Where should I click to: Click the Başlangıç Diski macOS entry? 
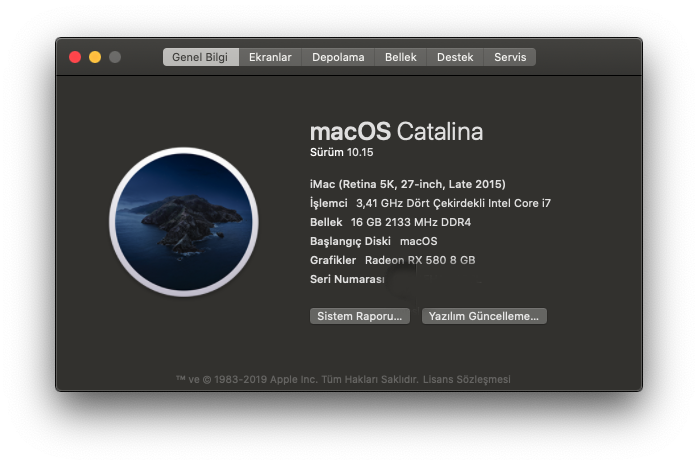(x=373, y=241)
